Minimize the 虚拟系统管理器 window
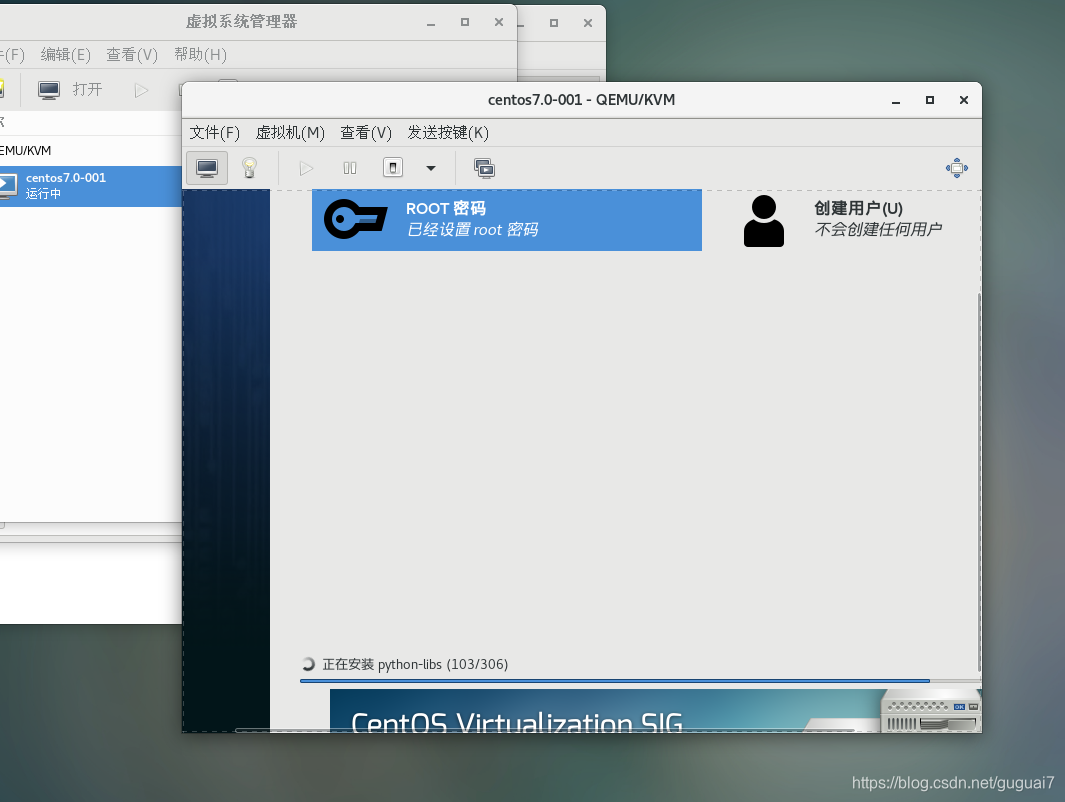The width and height of the screenshot is (1065, 802). pyautogui.click(x=431, y=22)
